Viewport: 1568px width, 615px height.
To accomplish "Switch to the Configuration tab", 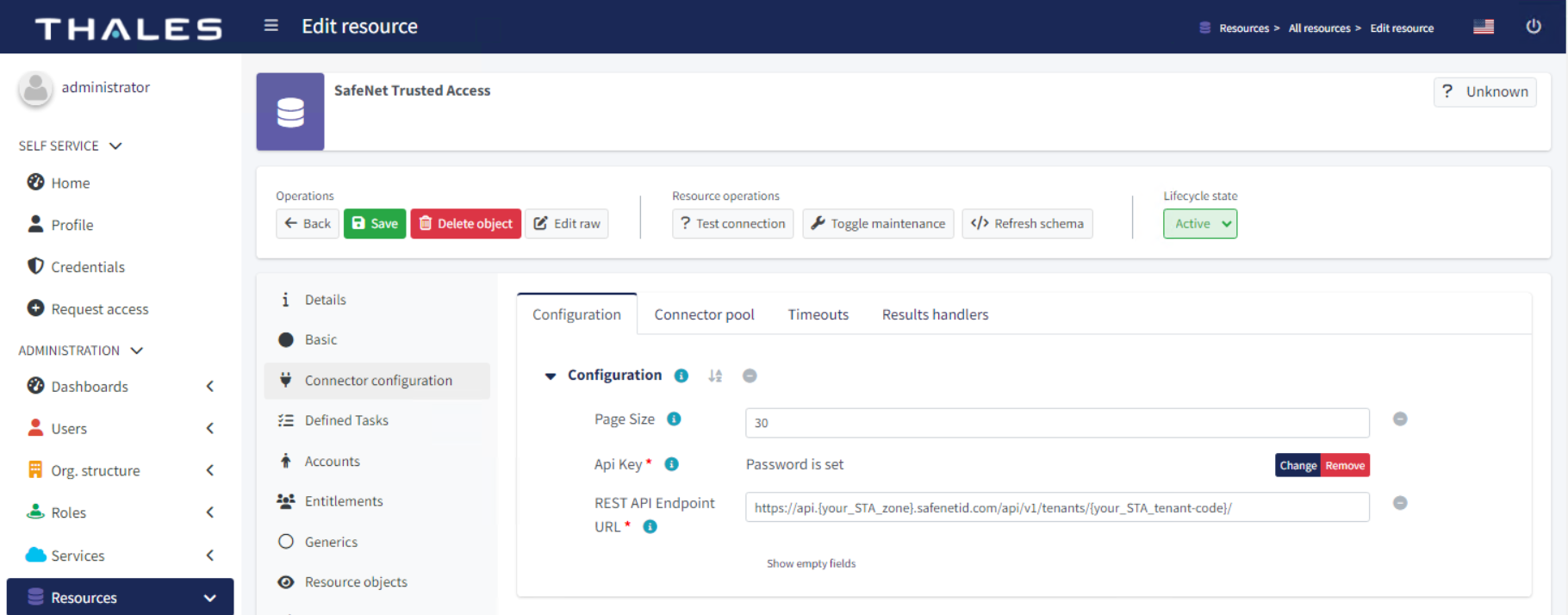I will [576, 314].
